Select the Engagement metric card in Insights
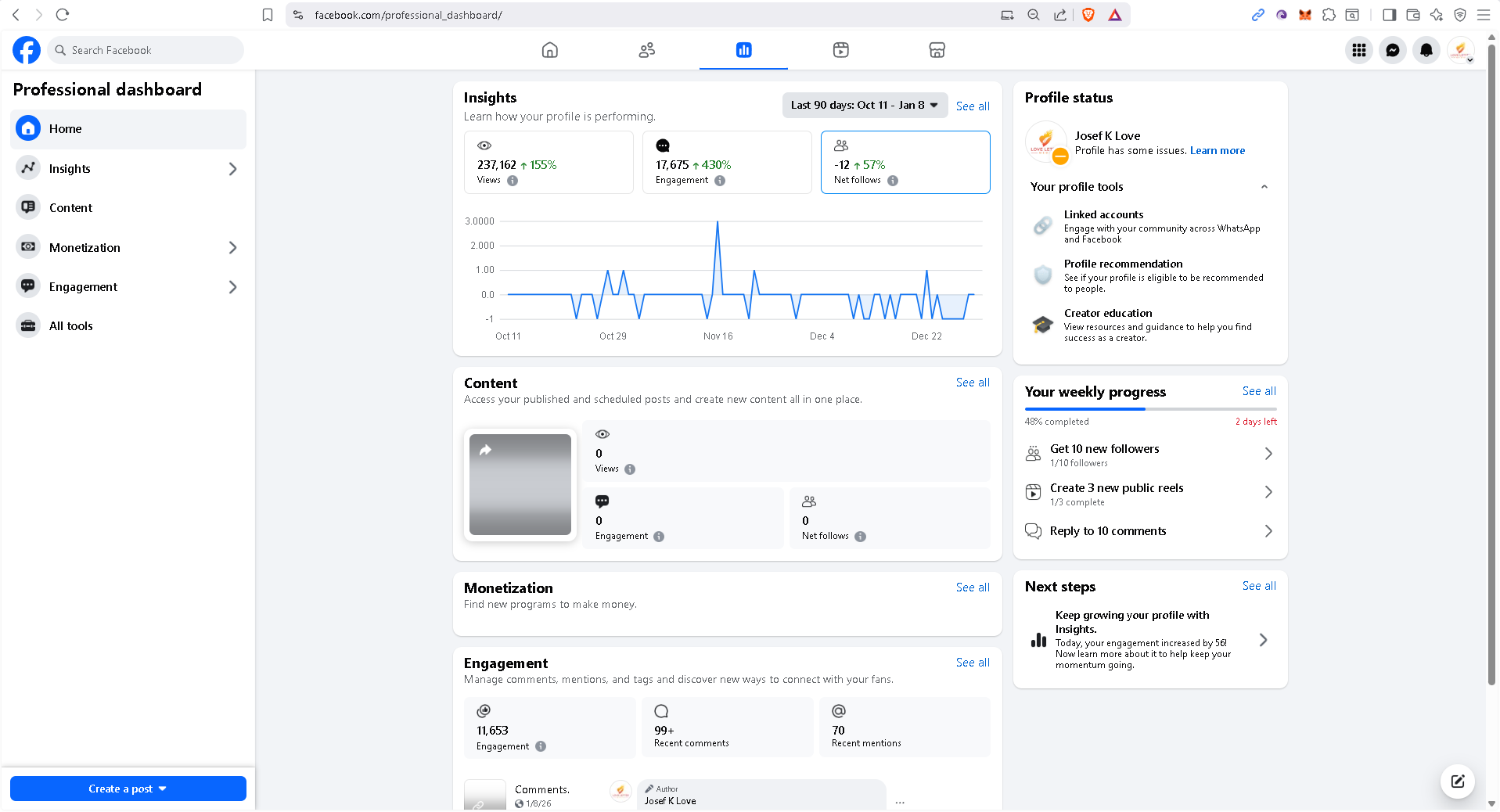 pyautogui.click(x=726, y=162)
